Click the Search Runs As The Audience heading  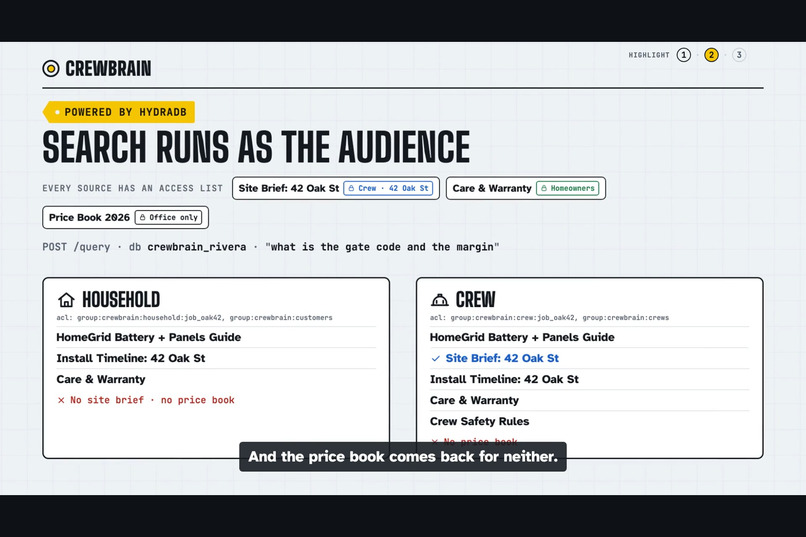pyautogui.click(x=256, y=147)
